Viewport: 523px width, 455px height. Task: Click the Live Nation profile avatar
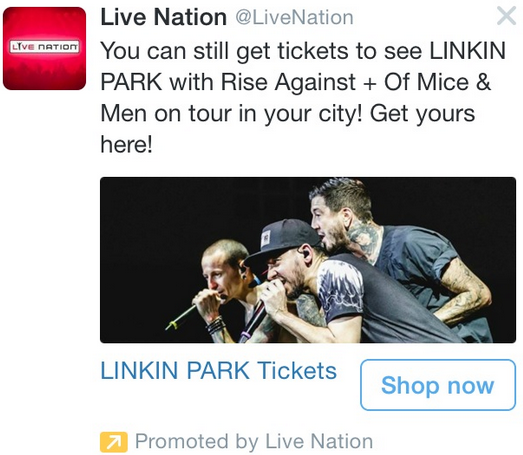(44, 48)
